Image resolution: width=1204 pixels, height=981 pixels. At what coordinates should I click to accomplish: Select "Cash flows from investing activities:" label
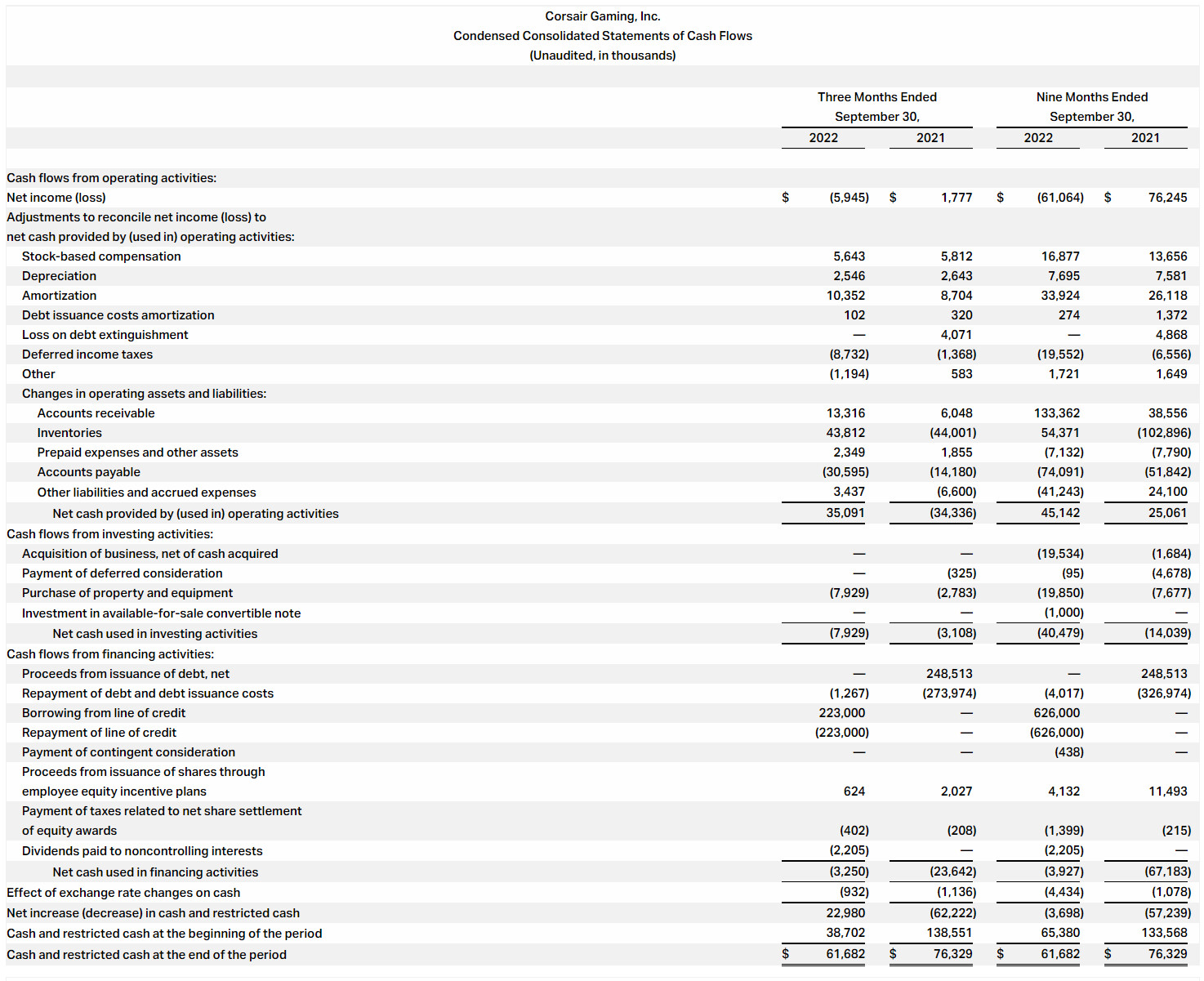[109, 534]
